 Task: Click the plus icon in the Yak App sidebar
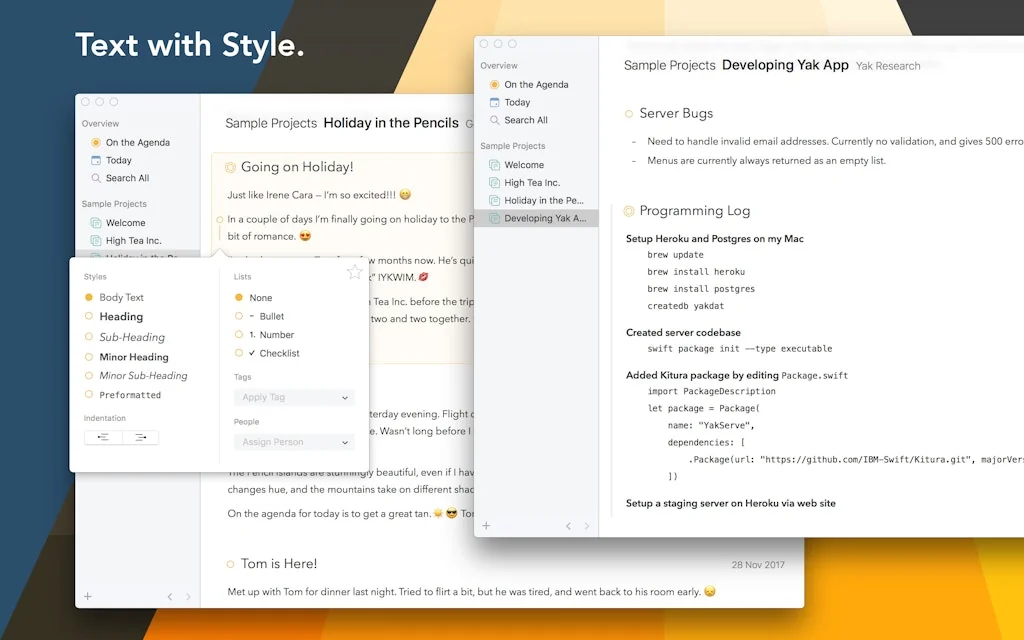pos(486,525)
